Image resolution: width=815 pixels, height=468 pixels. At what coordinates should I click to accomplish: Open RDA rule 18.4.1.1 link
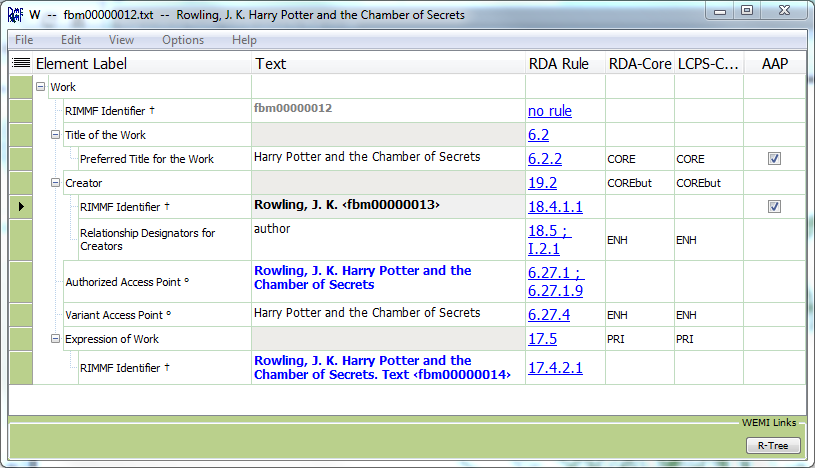(555, 206)
